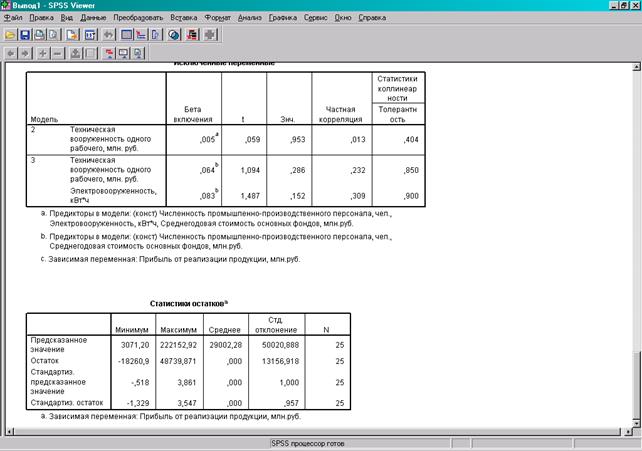
Task: Open the Правка menu
Action: pos(41,18)
